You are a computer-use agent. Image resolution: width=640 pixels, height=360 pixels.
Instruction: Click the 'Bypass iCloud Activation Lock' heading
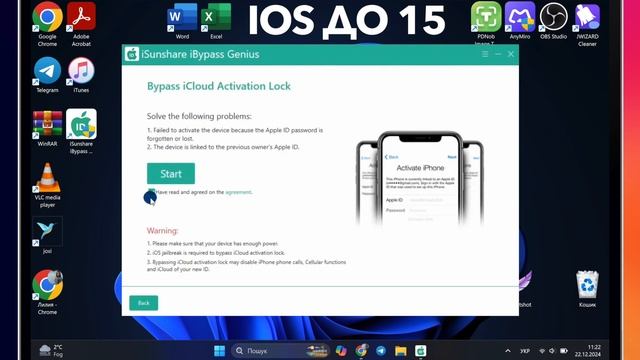[219, 86]
